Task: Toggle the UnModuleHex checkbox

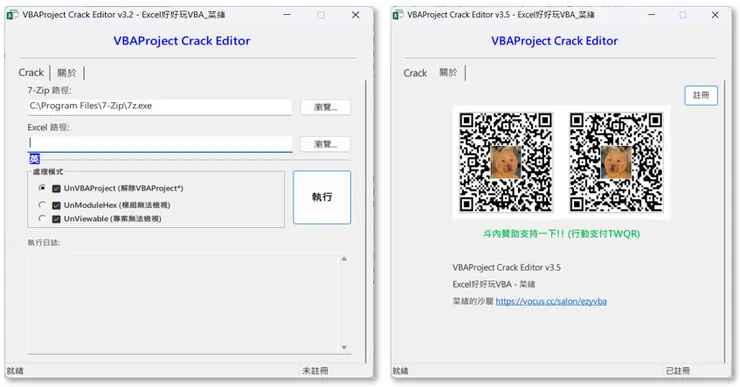Action: click(56, 205)
